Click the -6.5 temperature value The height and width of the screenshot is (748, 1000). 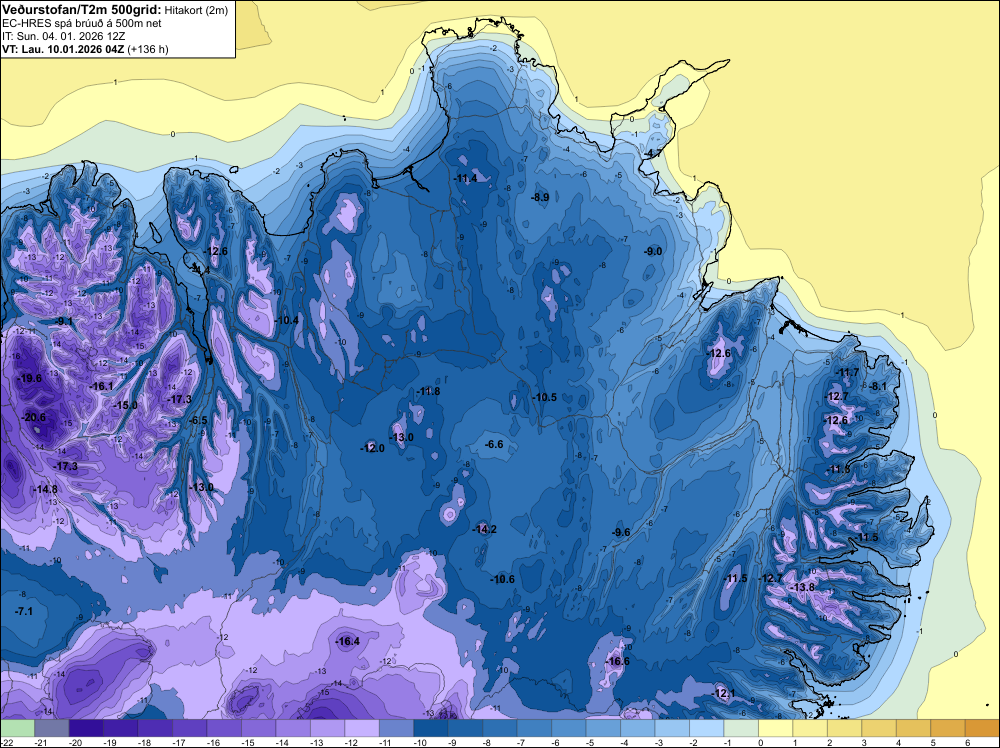pyautogui.click(x=198, y=420)
